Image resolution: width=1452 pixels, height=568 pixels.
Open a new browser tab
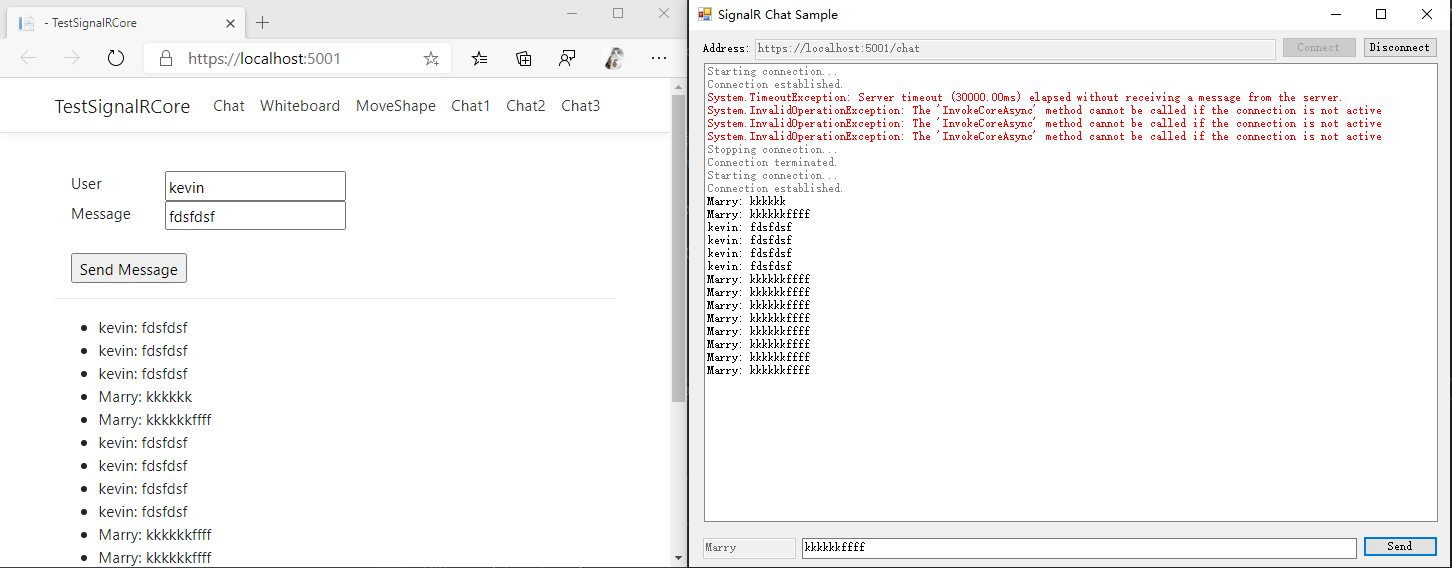[263, 22]
